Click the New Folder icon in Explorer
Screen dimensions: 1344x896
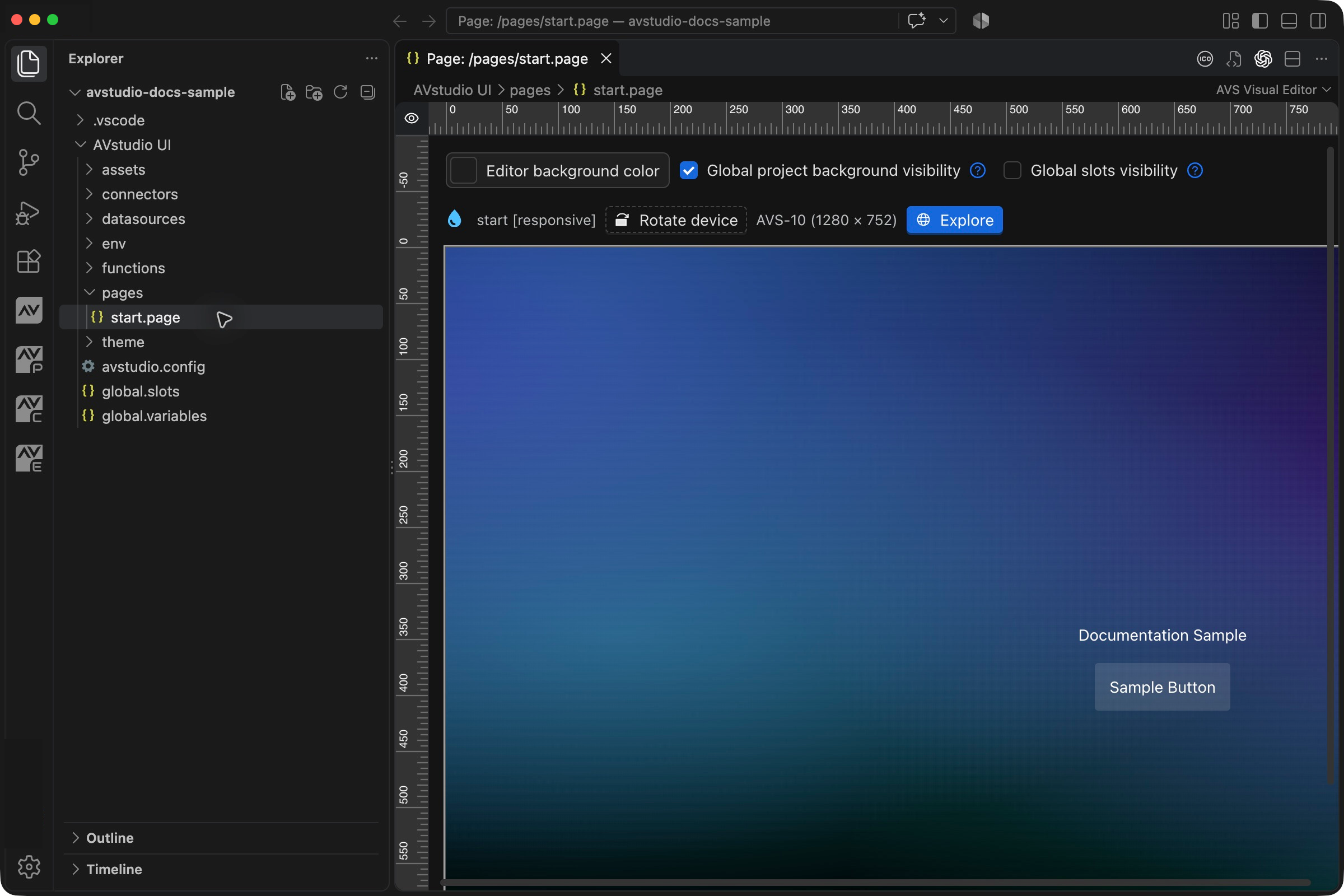(x=314, y=92)
